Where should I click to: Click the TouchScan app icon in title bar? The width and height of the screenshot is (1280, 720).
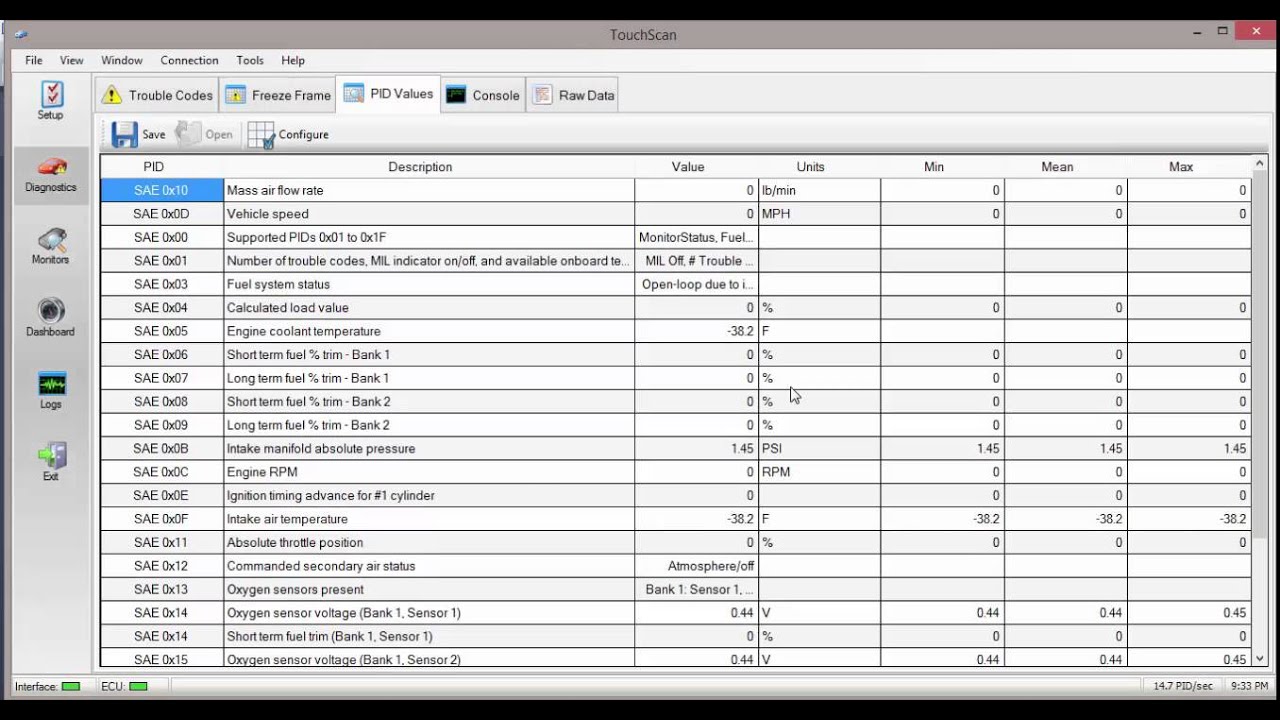[21, 34]
